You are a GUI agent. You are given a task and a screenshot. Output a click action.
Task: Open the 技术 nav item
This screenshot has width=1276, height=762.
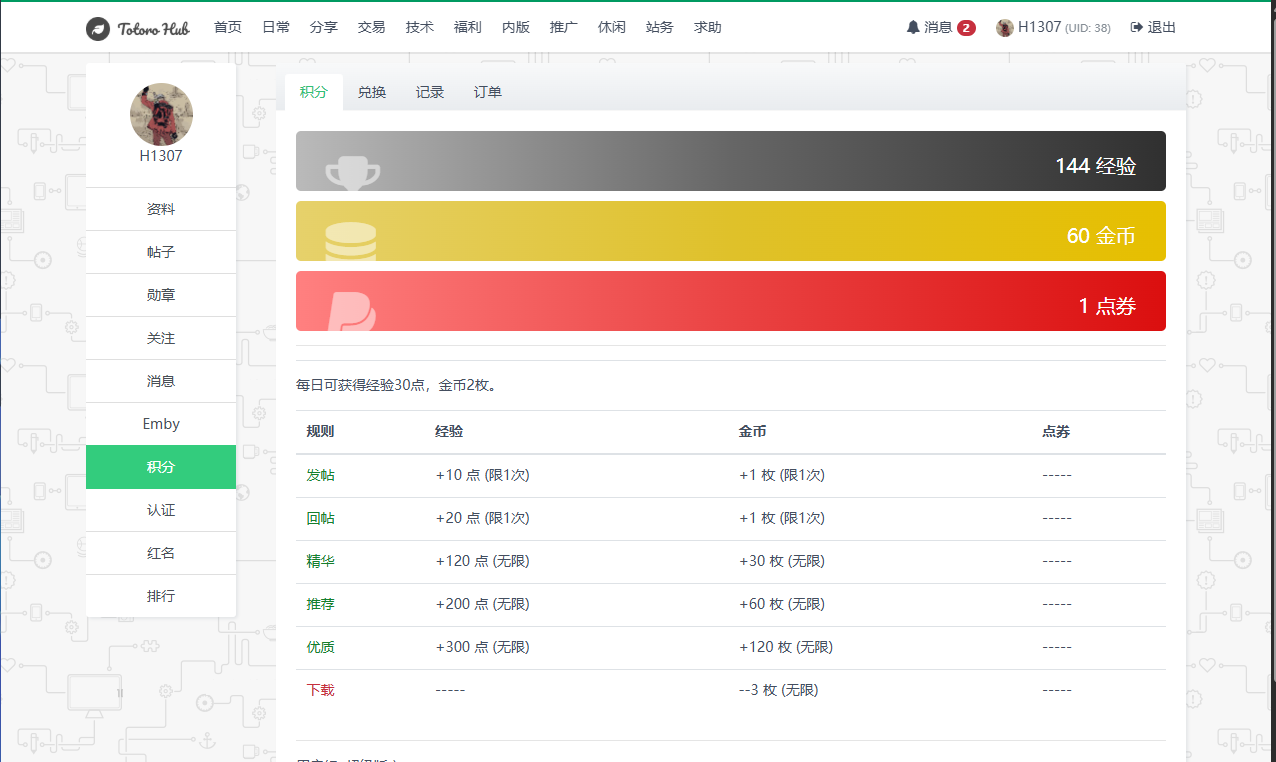click(420, 27)
